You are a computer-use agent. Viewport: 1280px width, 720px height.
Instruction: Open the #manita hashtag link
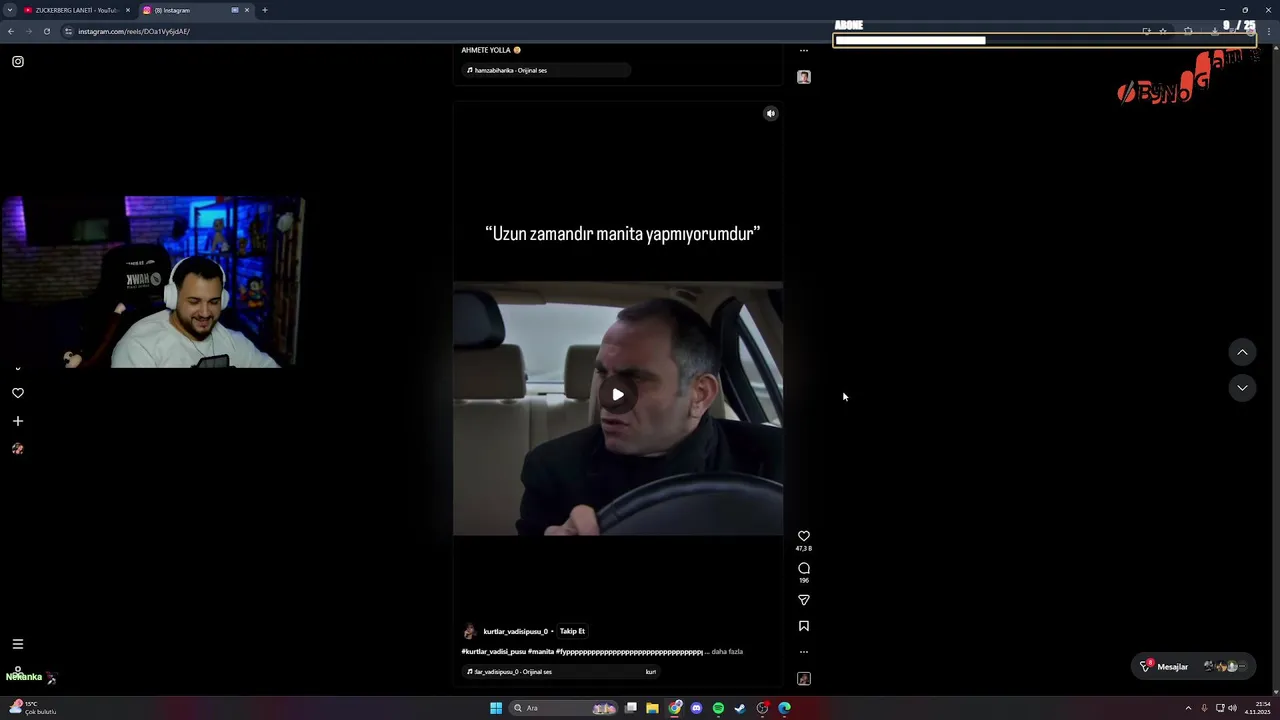pyautogui.click(x=541, y=652)
